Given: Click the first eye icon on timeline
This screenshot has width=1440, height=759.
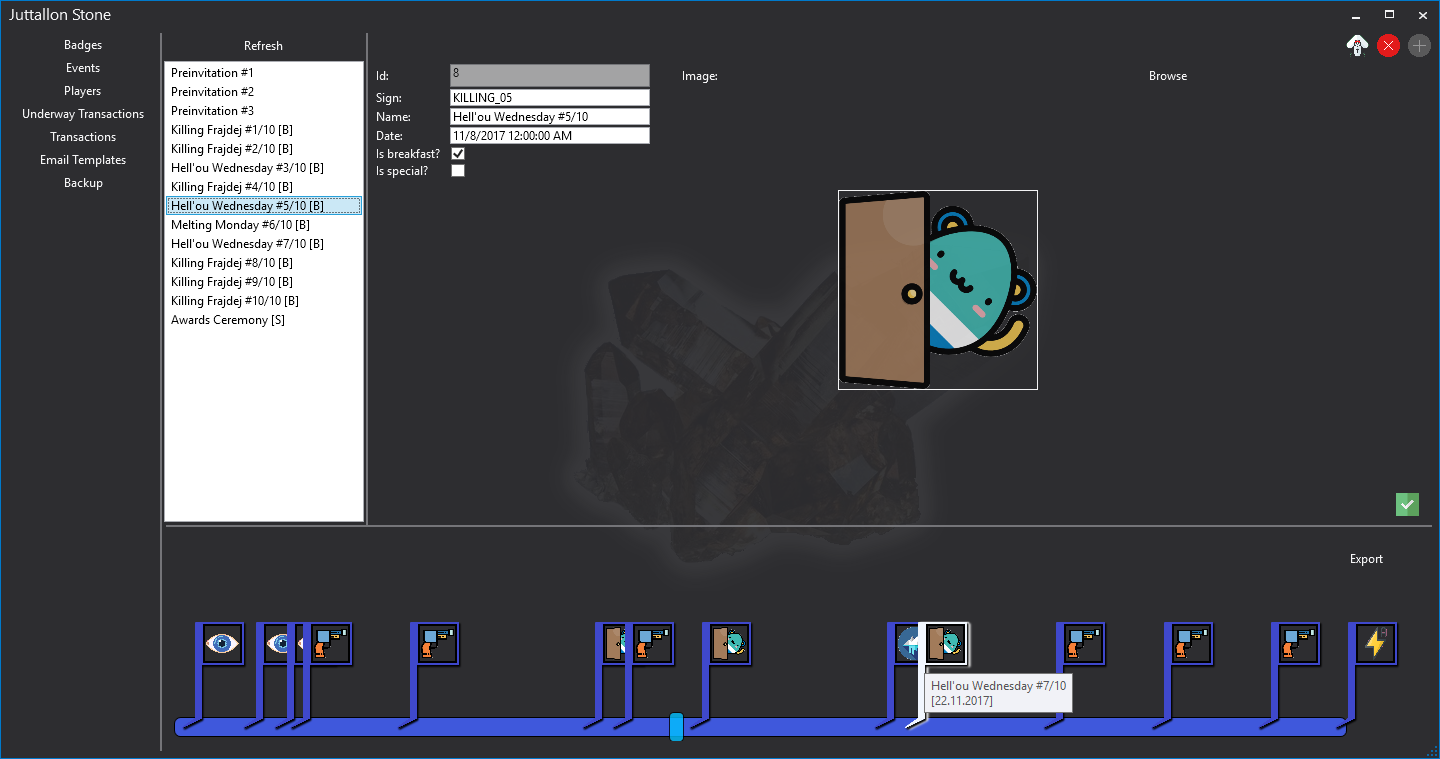Looking at the screenshot, I should tap(222, 643).
